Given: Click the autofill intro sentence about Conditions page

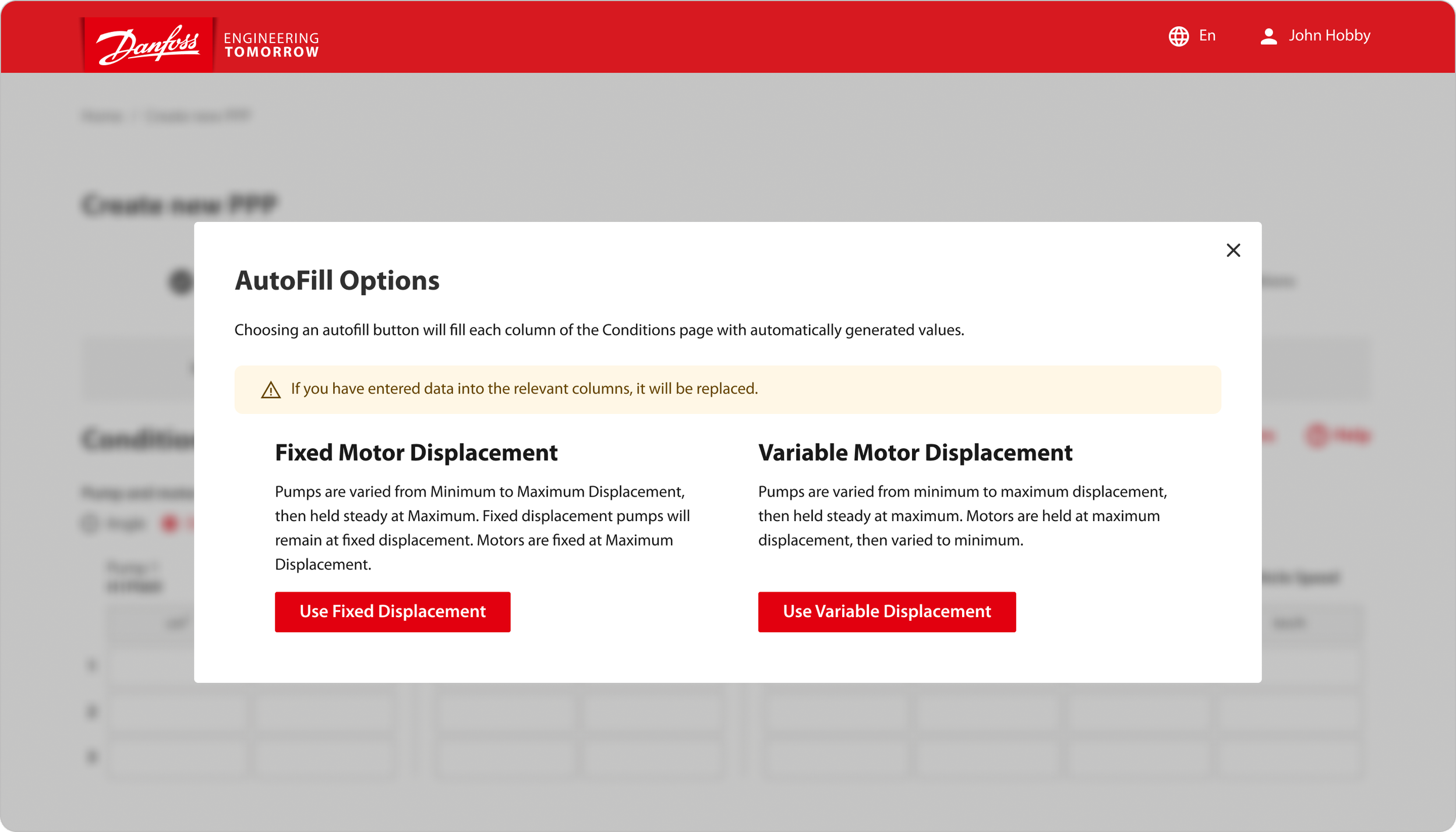Looking at the screenshot, I should pyautogui.click(x=599, y=330).
